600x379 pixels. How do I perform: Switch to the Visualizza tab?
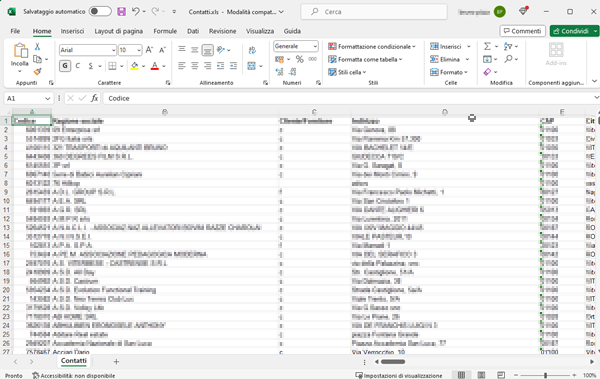pyautogui.click(x=260, y=31)
